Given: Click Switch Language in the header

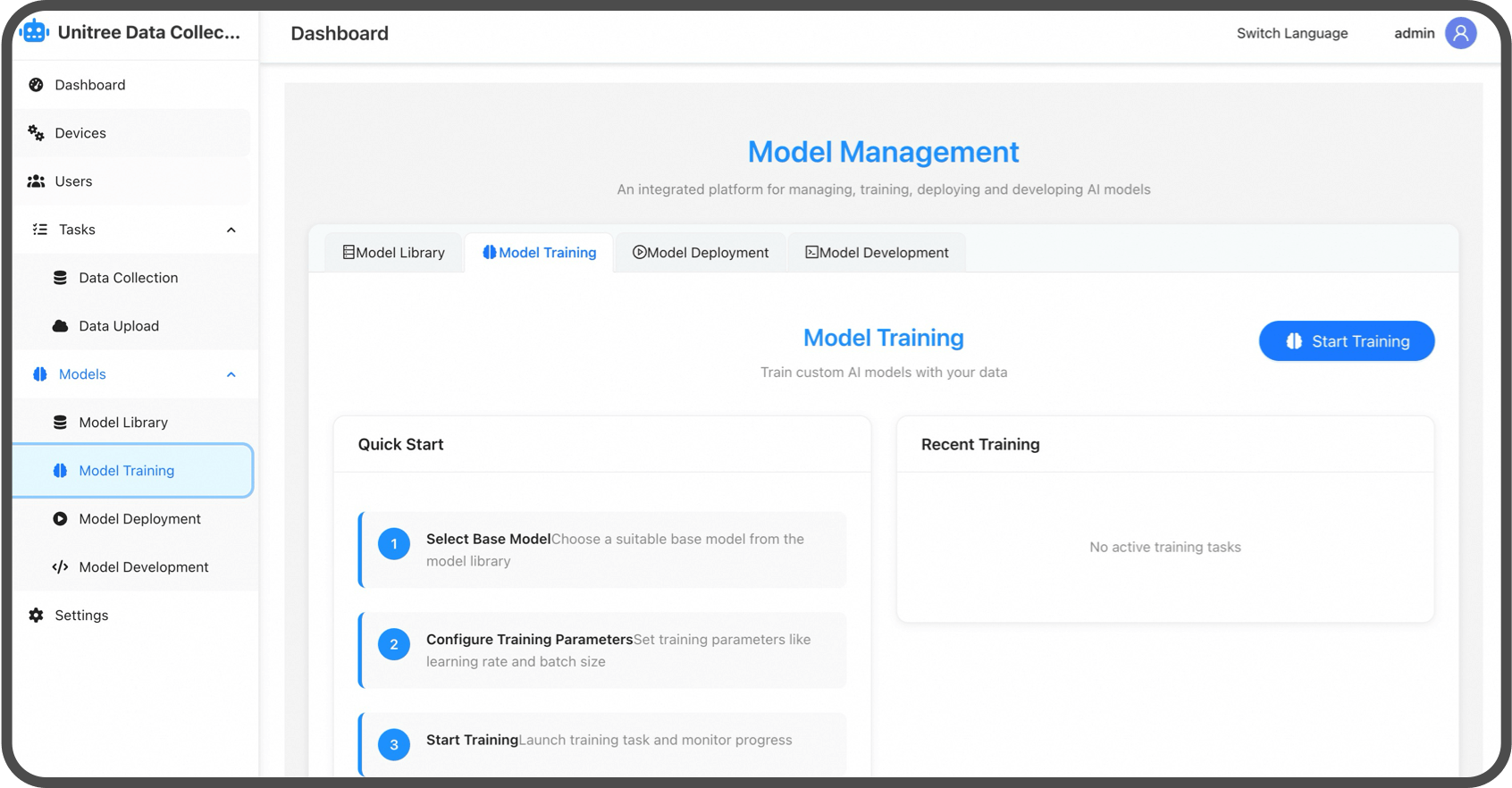Looking at the screenshot, I should (x=1291, y=33).
